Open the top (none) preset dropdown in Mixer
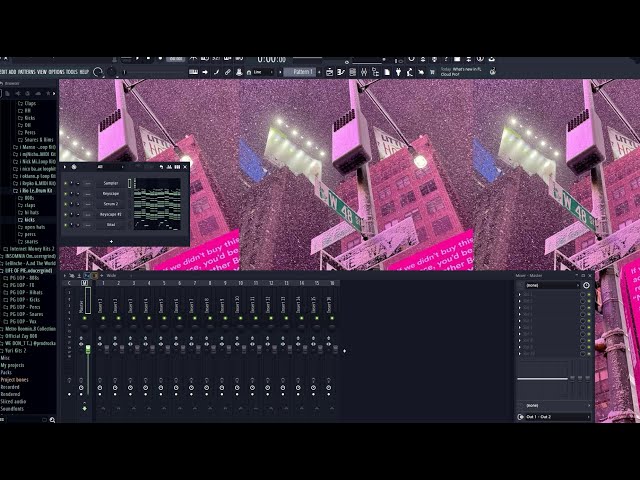The height and width of the screenshot is (480, 640). [x=552, y=285]
